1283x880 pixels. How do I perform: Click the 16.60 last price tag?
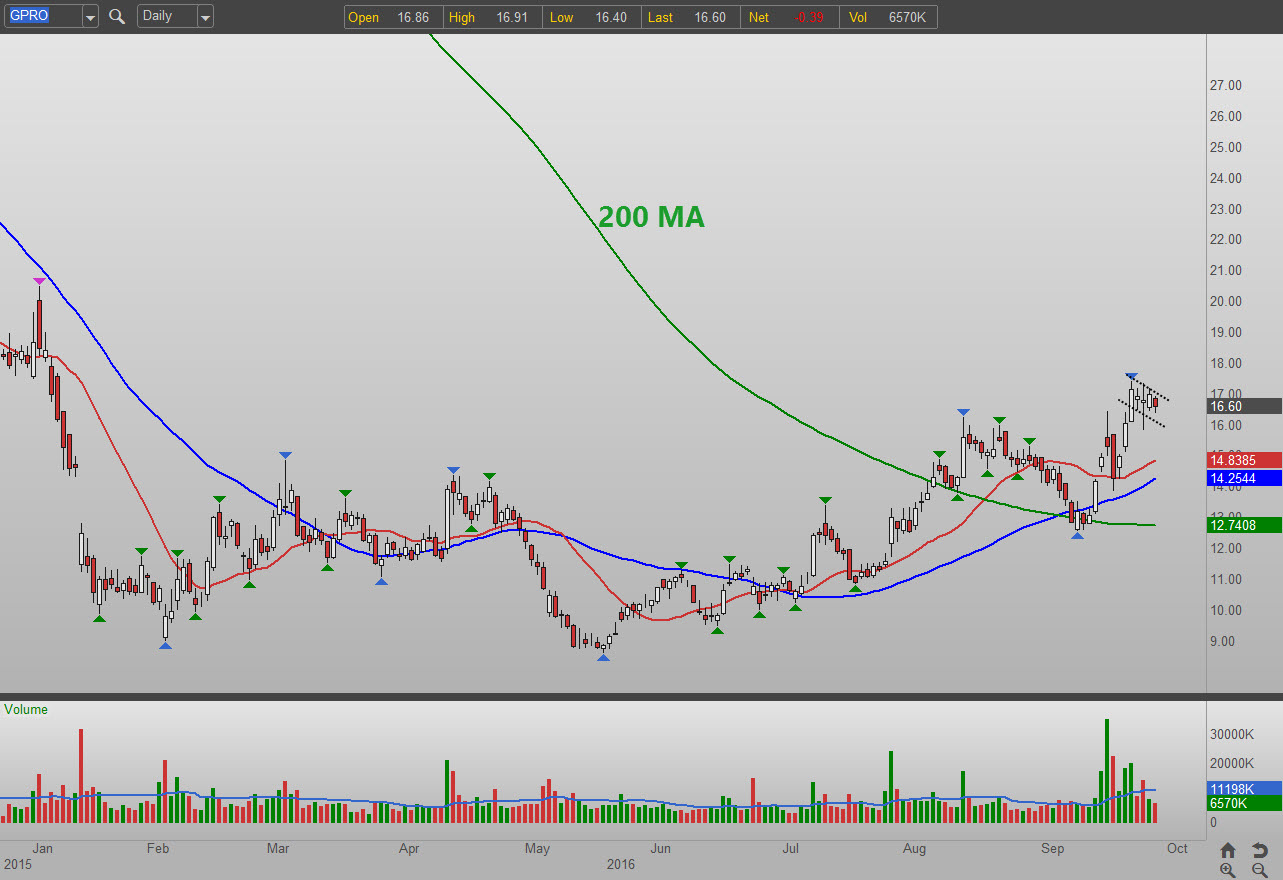tap(1244, 406)
